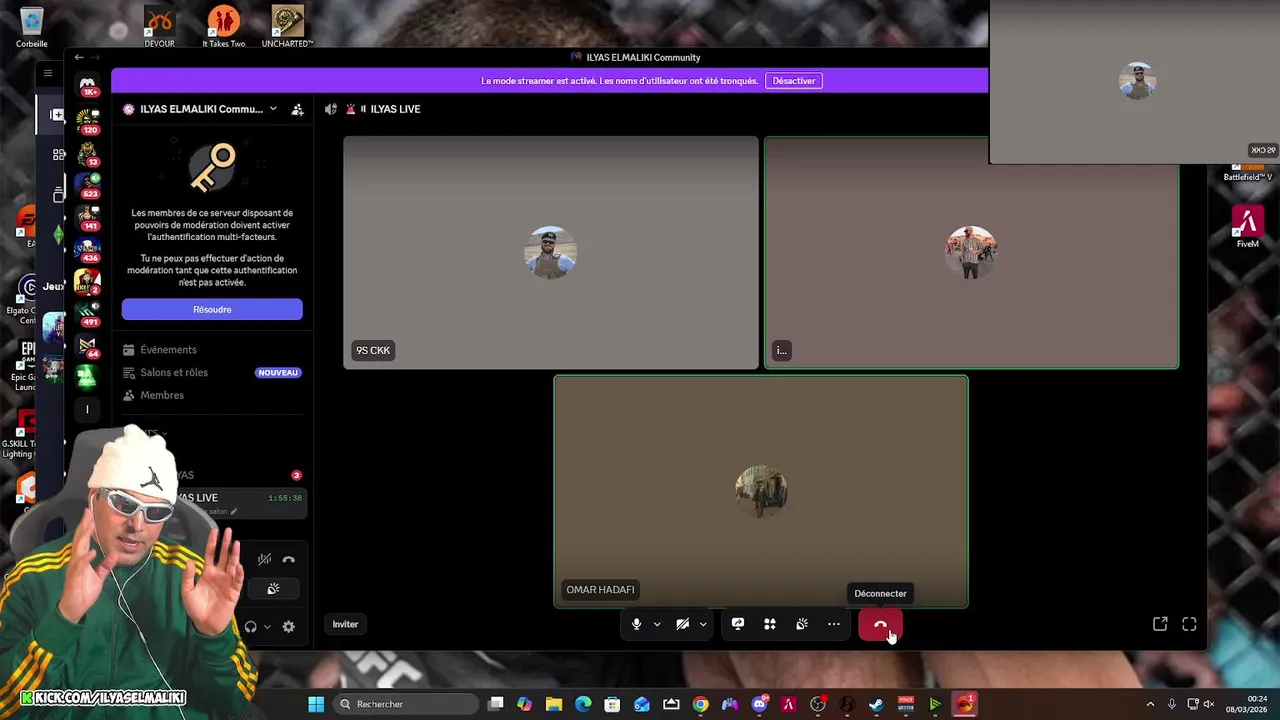Open server with 141 notifications

88,217
